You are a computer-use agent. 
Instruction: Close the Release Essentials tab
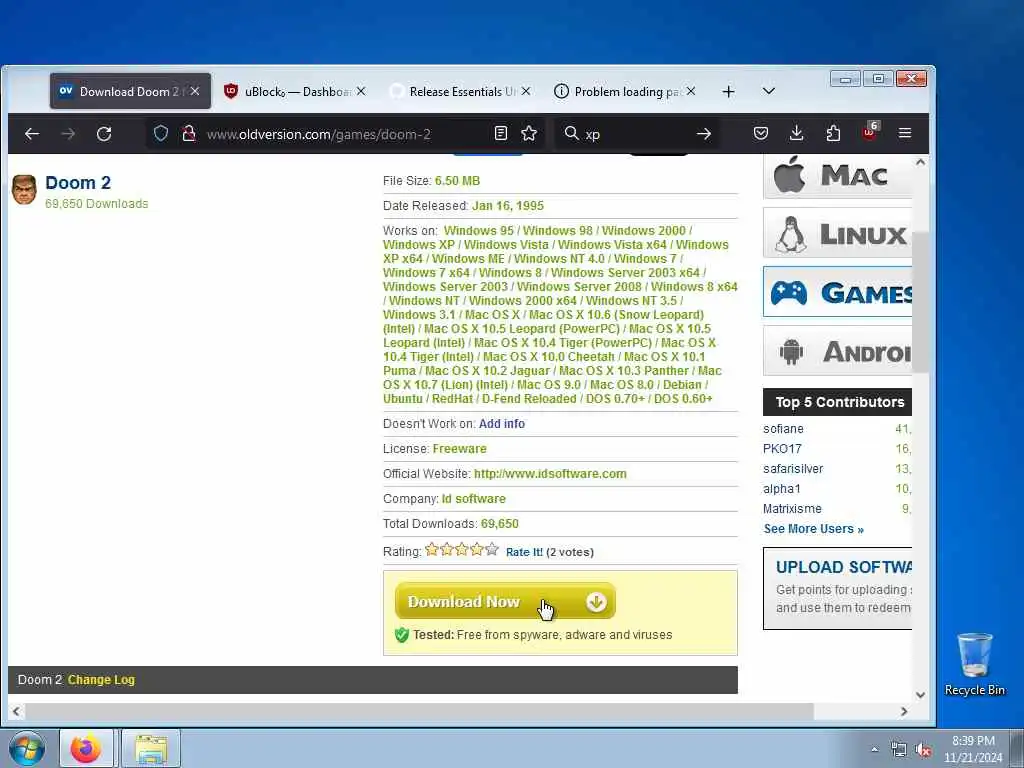tap(526, 91)
